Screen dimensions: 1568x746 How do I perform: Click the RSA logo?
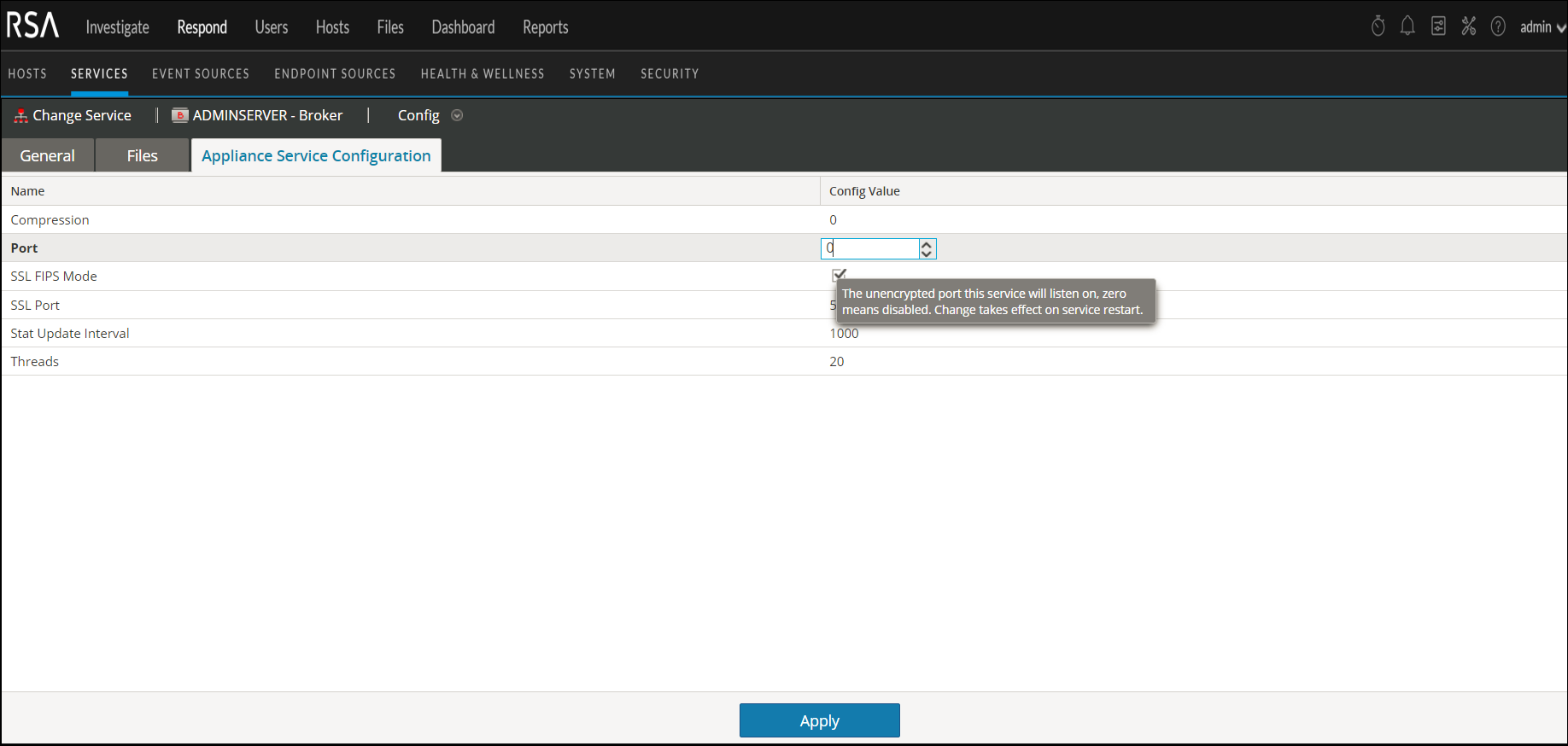pyautogui.click(x=33, y=26)
